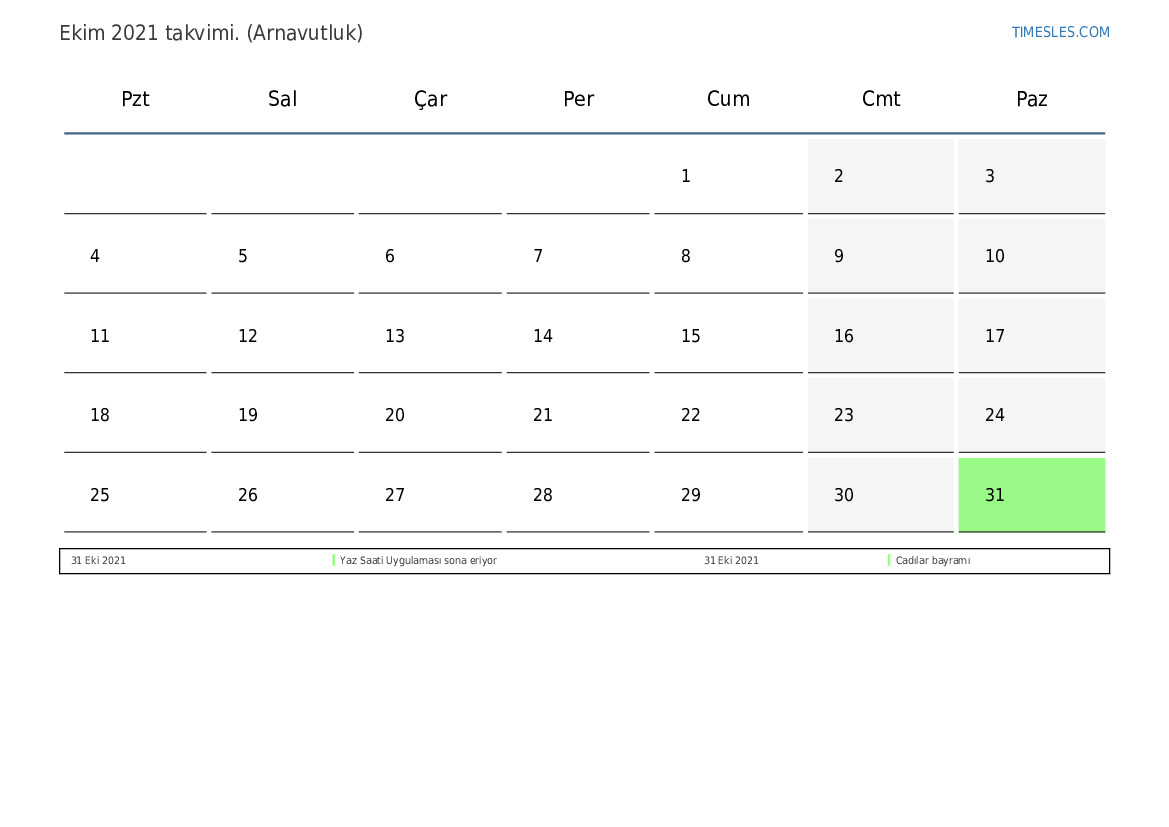The height and width of the screenshot is (827, 1169).
Task: Click the Cadılar bayramı event label
Action: [932, 561]
